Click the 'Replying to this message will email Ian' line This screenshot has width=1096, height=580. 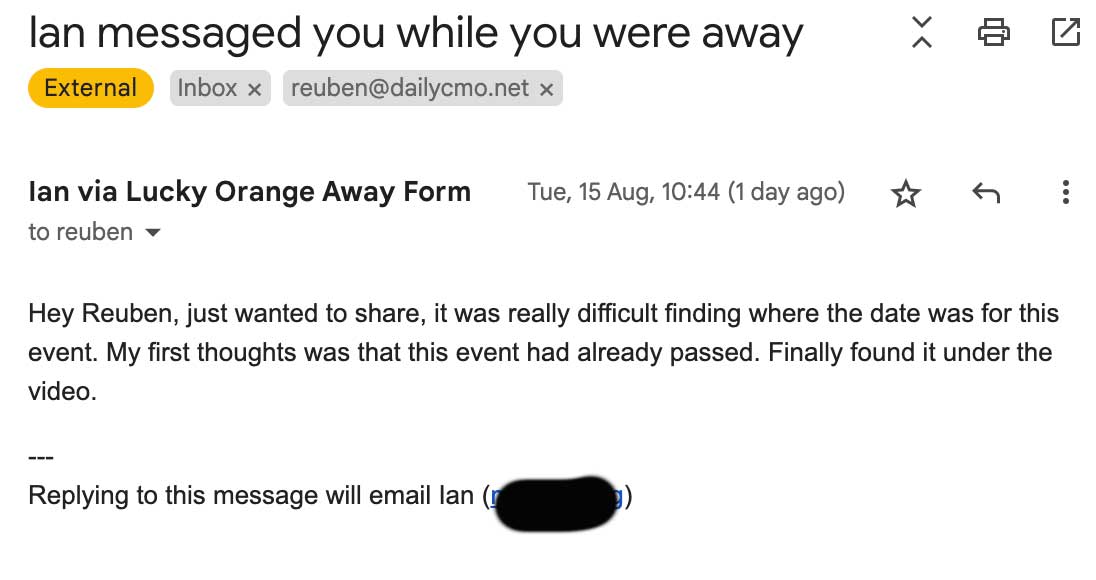pyautogui.click(x=250, y=495)
